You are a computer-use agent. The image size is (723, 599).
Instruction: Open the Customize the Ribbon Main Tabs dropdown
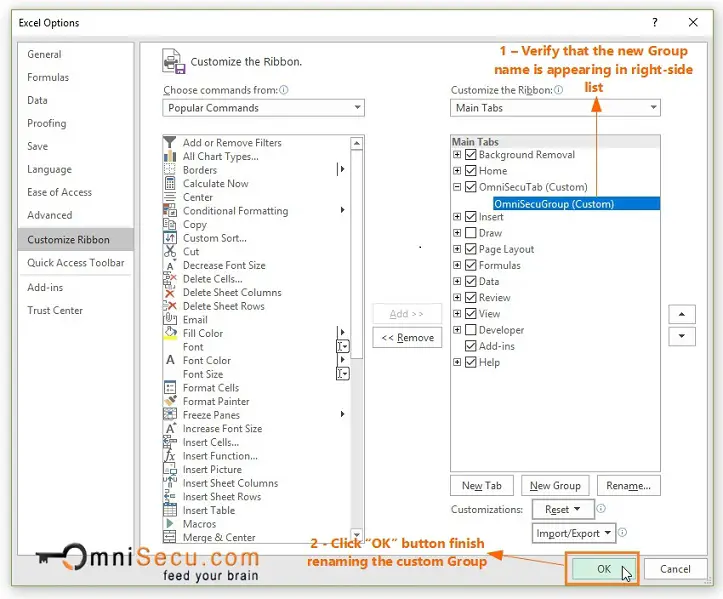pos(555,108)
